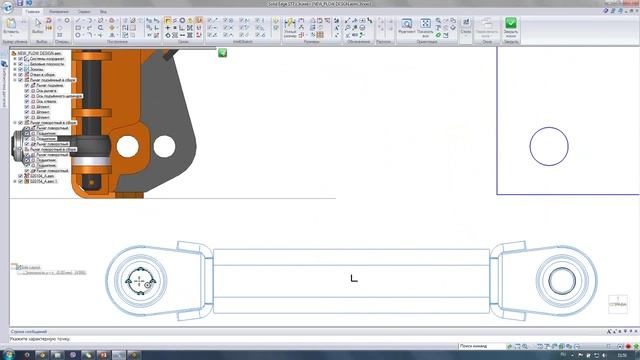
Task: Collapse the first Рычаг поворотный в сборе node
Action: point(15,123)
